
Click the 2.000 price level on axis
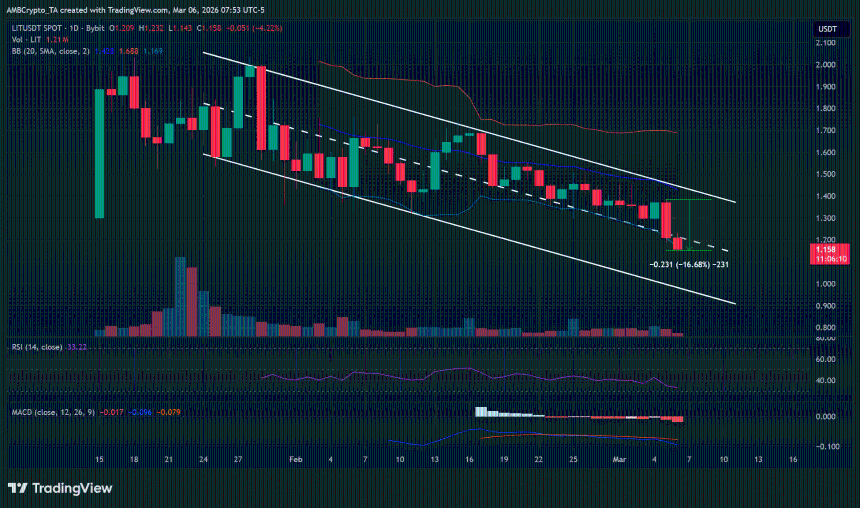(x=826, y=65)
